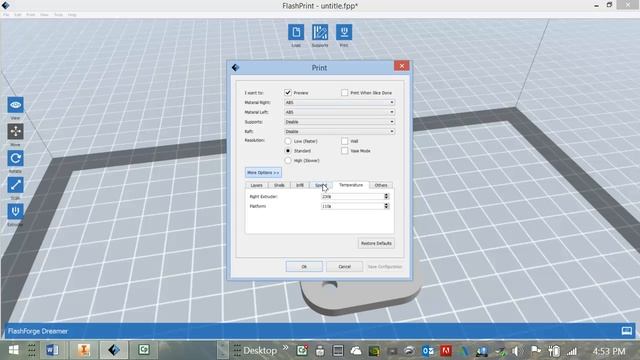
Task: Switch to the Infill tab
Action: tap(300, 185)
